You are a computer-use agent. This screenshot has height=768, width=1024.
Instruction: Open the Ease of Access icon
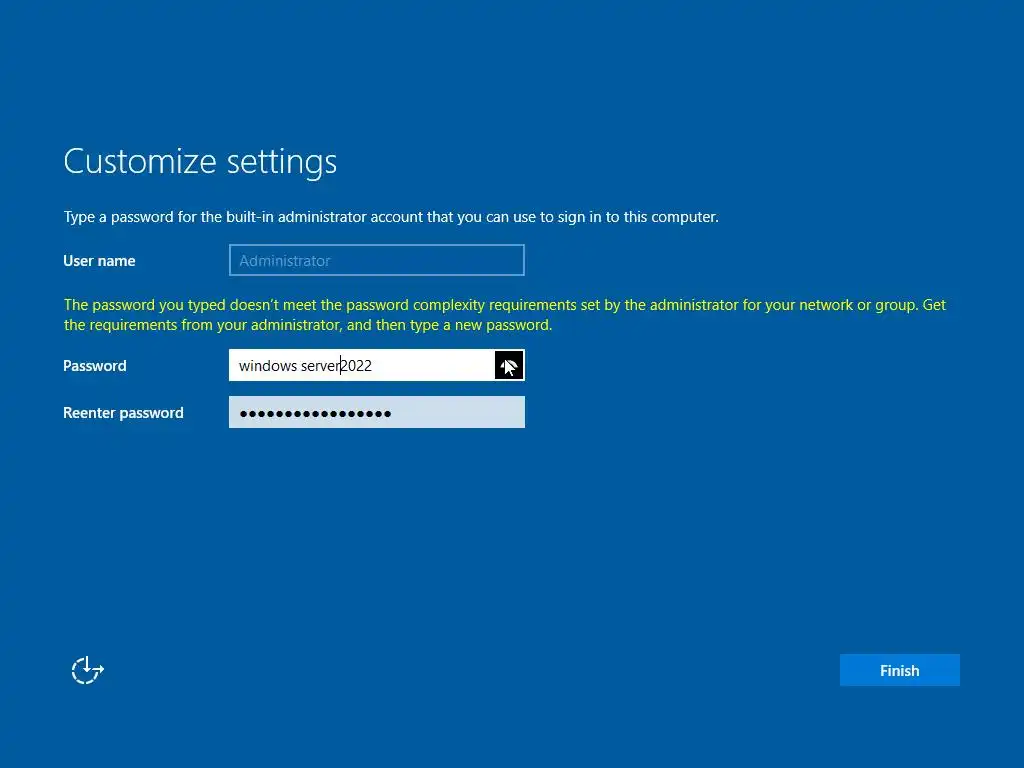[x=88, y=670]
